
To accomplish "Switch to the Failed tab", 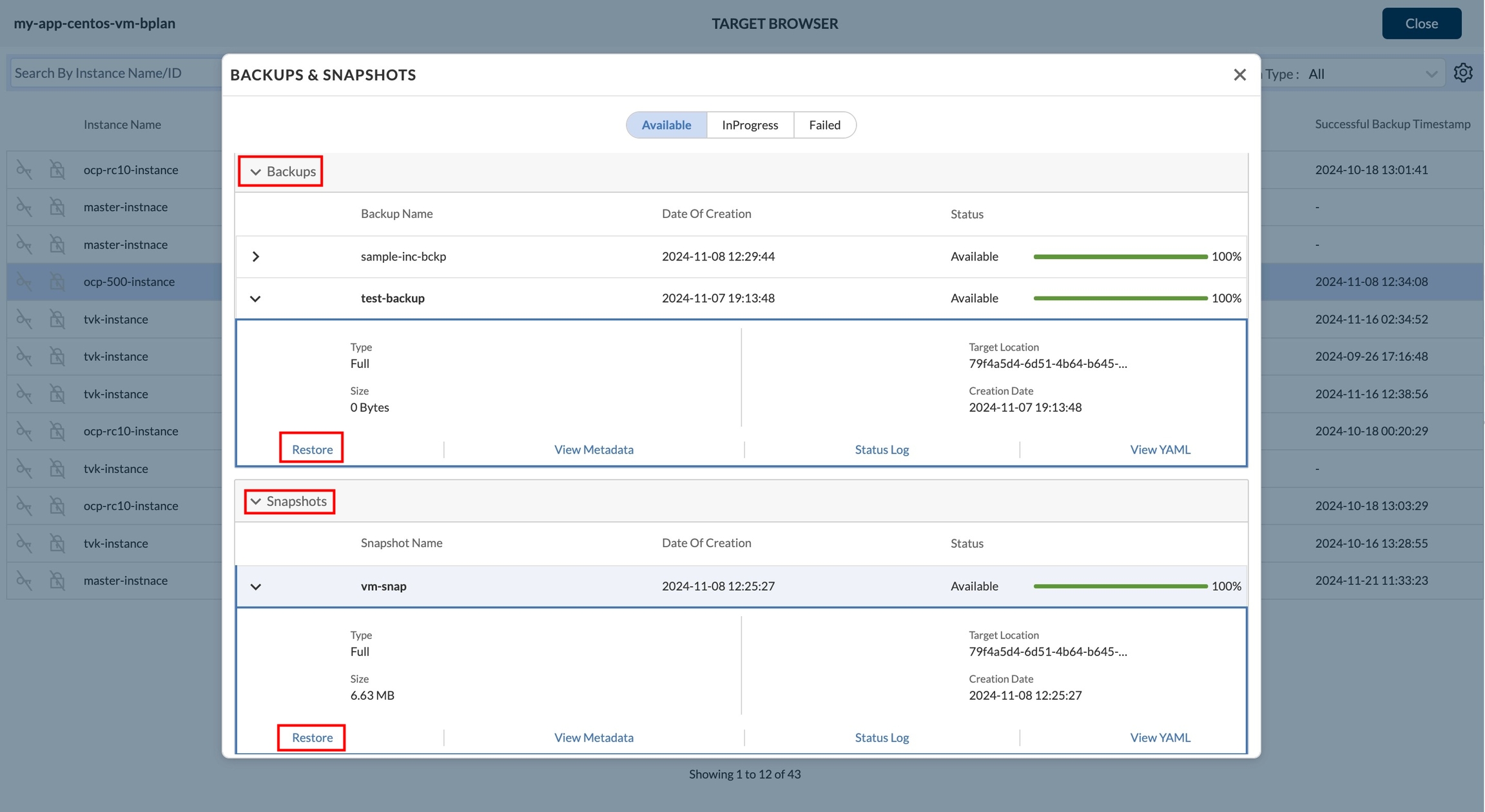I will click(824, 124).
